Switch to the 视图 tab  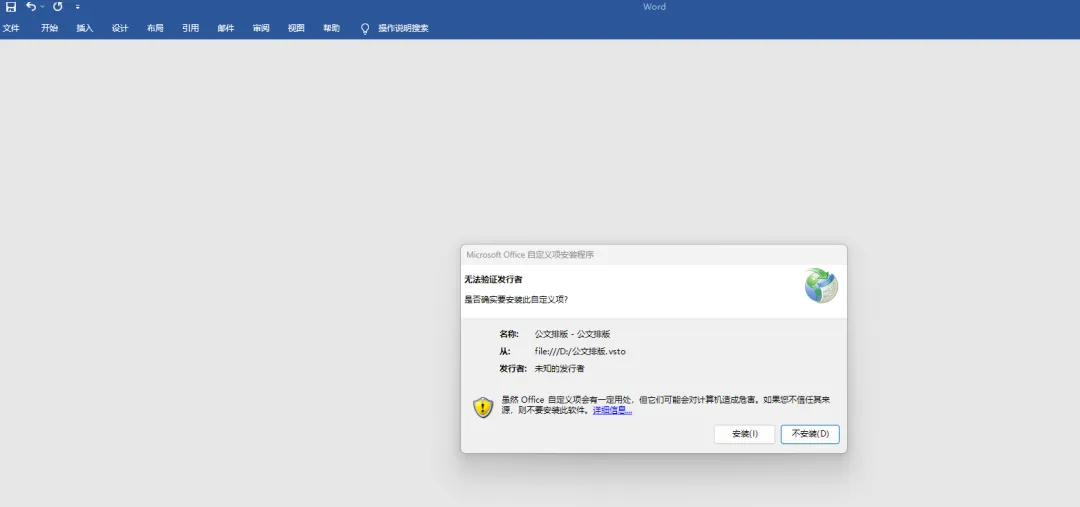click(296, 28)
